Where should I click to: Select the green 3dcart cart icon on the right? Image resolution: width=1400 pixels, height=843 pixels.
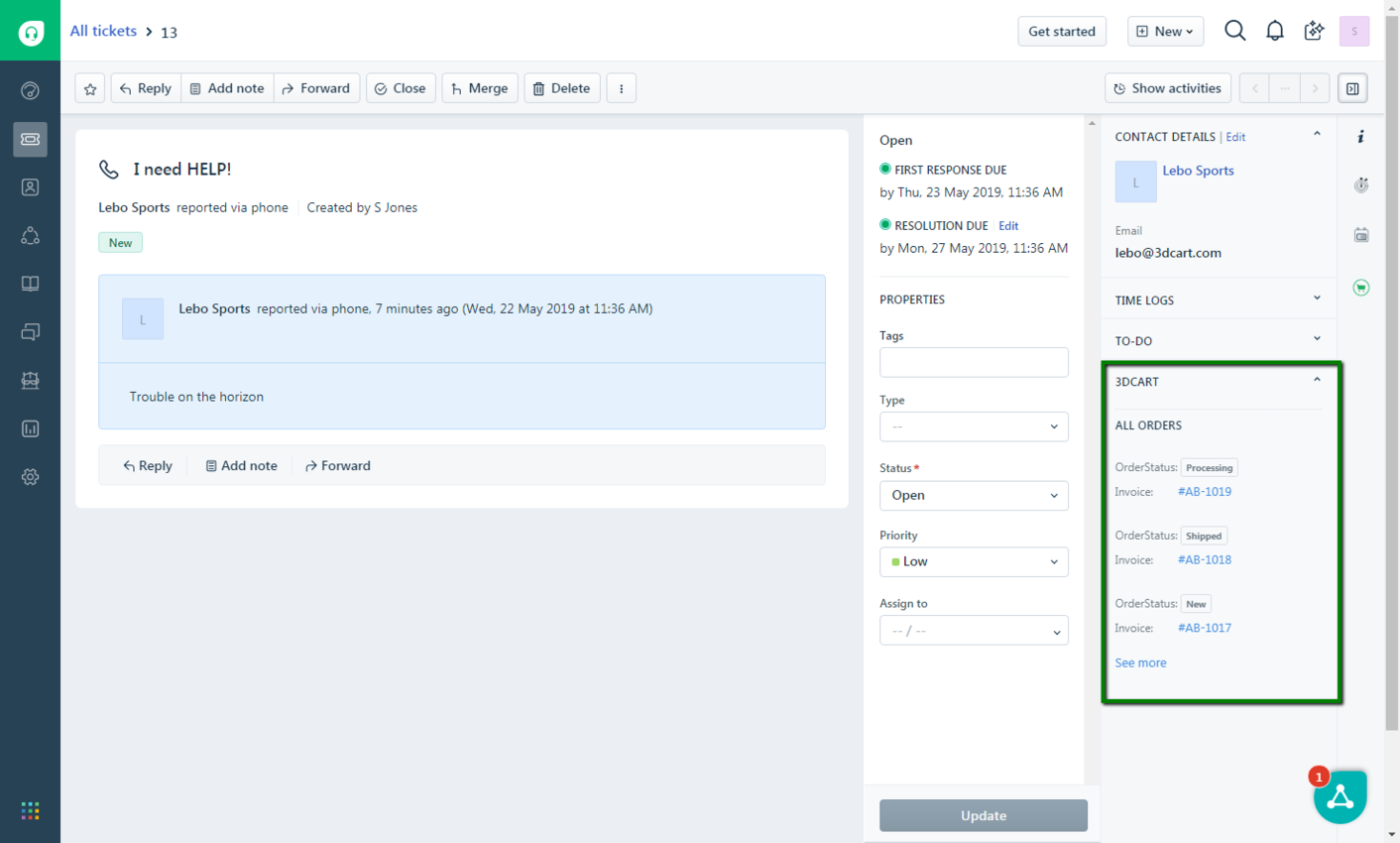point(1360,287)
